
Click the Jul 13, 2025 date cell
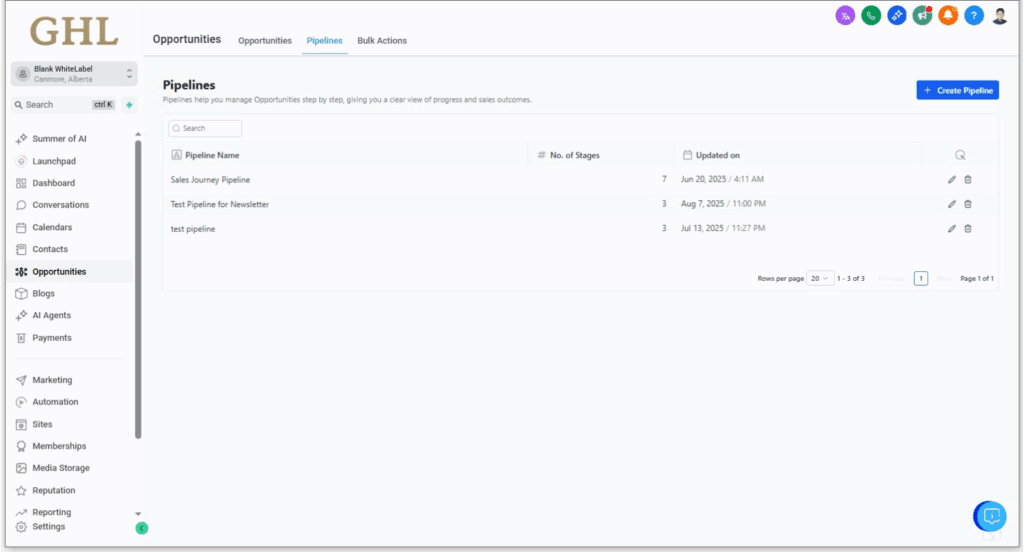coord(723,228)
